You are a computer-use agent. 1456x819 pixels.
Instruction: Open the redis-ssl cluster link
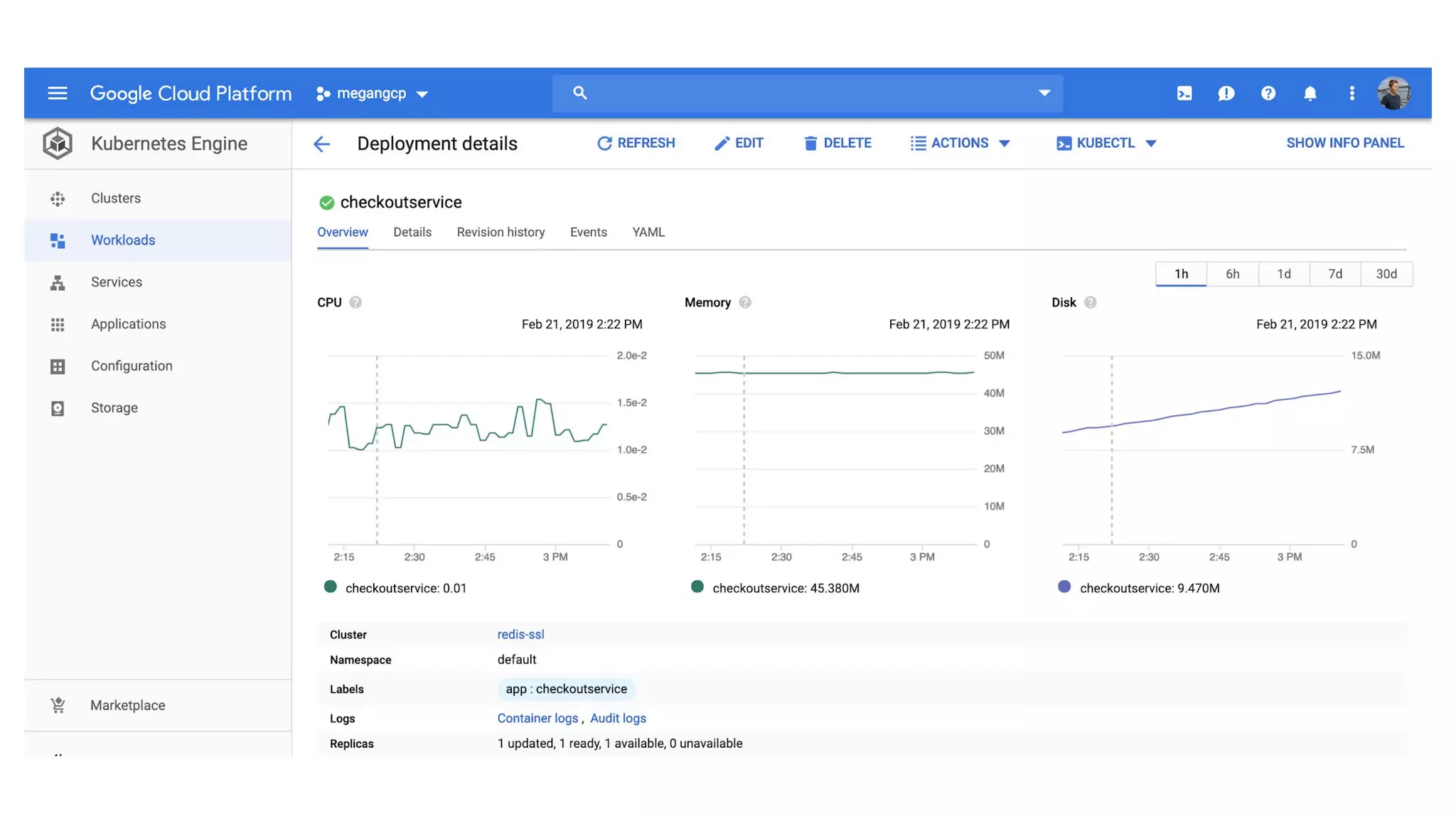click(520, 634)
